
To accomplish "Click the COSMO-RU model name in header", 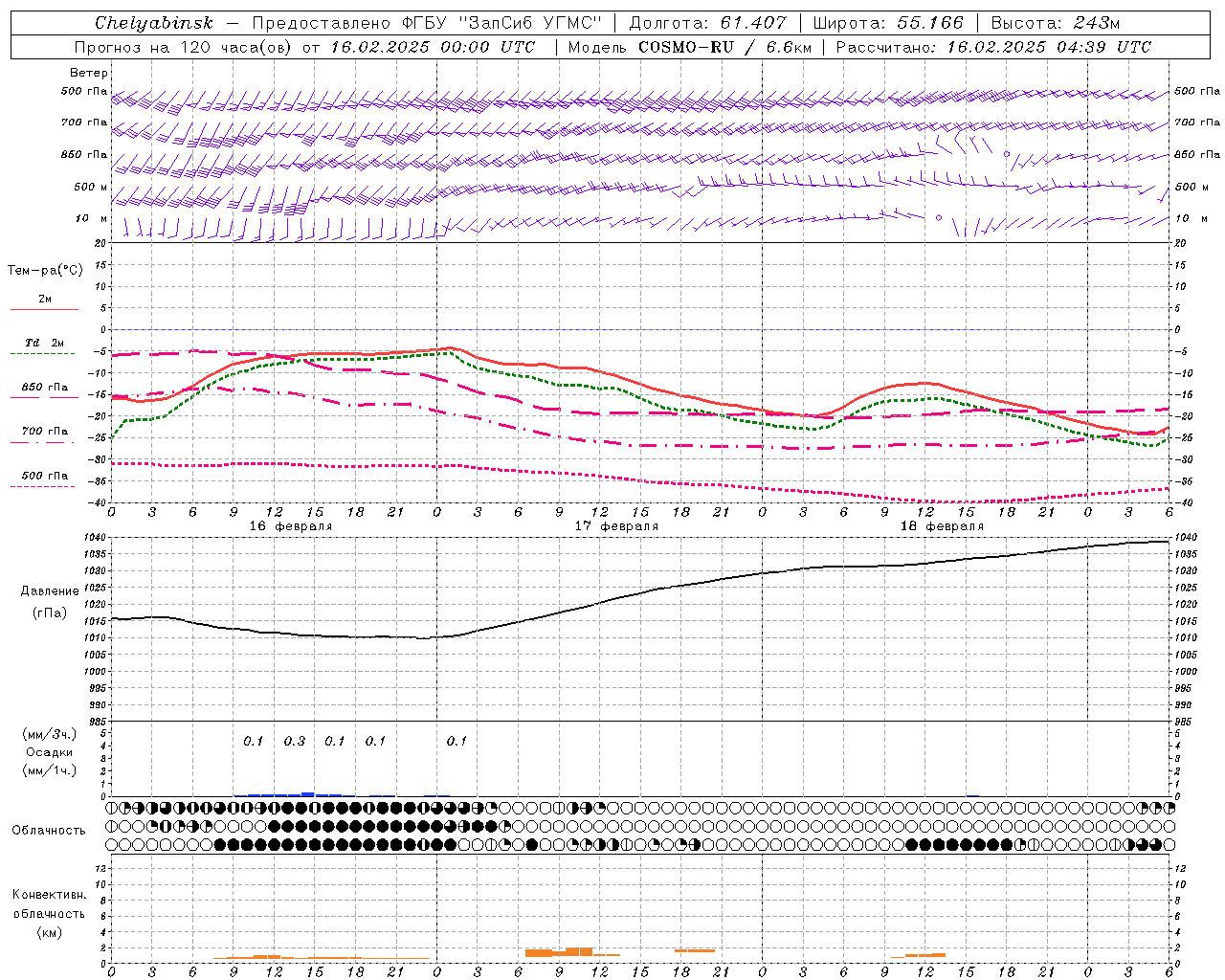I will [x=685, y=47].
